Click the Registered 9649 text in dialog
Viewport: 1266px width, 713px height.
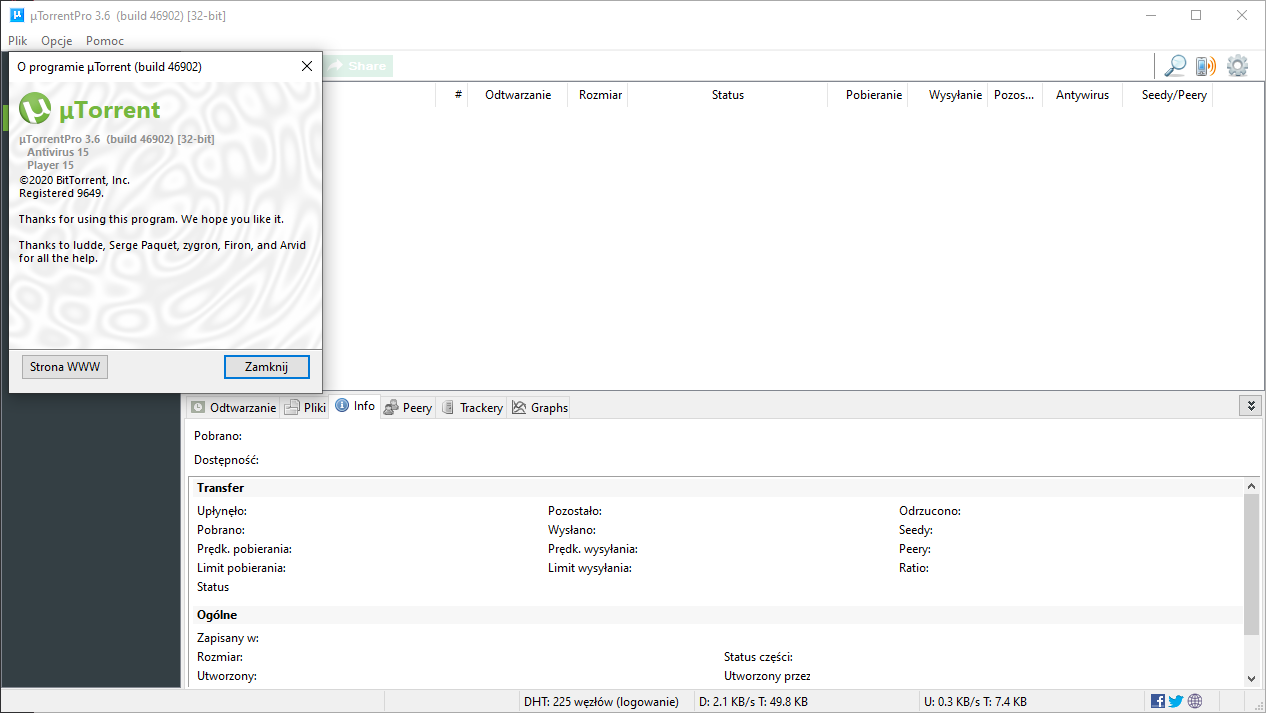tap(62, 193)
